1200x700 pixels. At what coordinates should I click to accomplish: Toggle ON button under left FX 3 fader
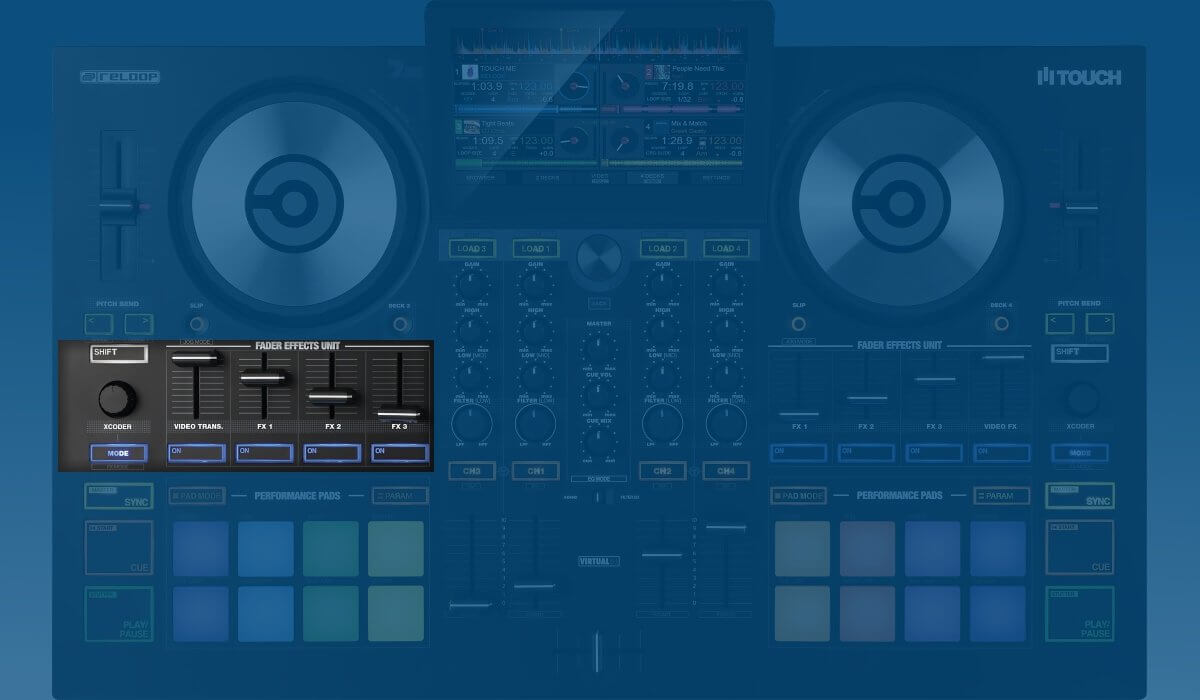point(399,453)
